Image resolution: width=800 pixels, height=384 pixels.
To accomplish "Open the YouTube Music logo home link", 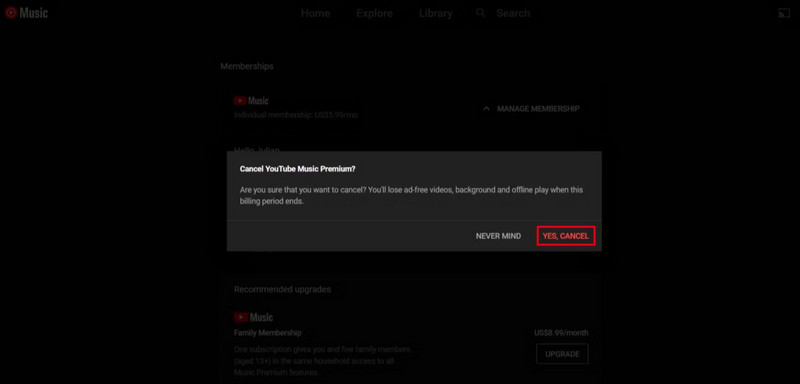I will pos(26,13).
